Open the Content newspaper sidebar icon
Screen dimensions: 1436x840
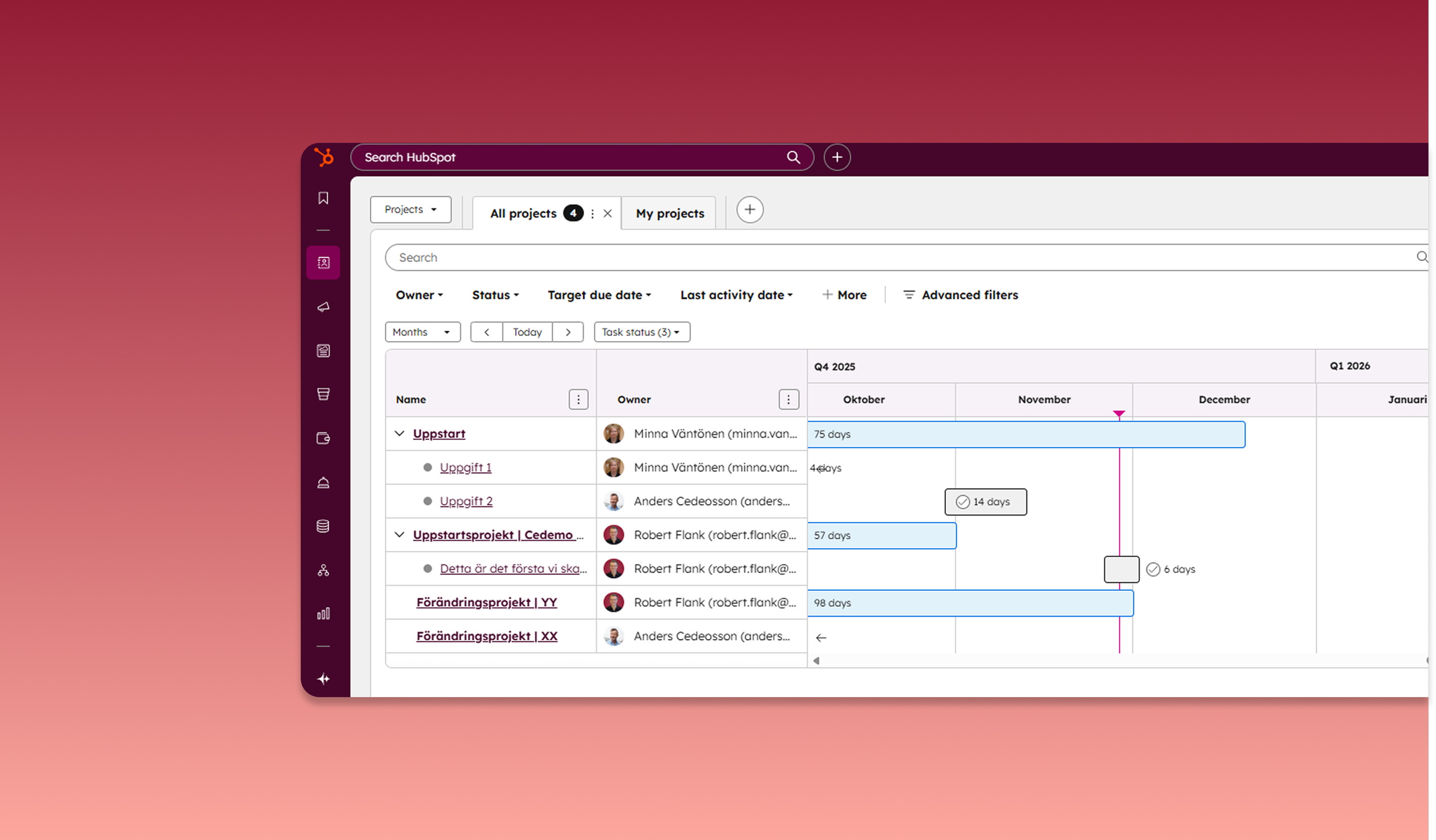pos(323,351)
